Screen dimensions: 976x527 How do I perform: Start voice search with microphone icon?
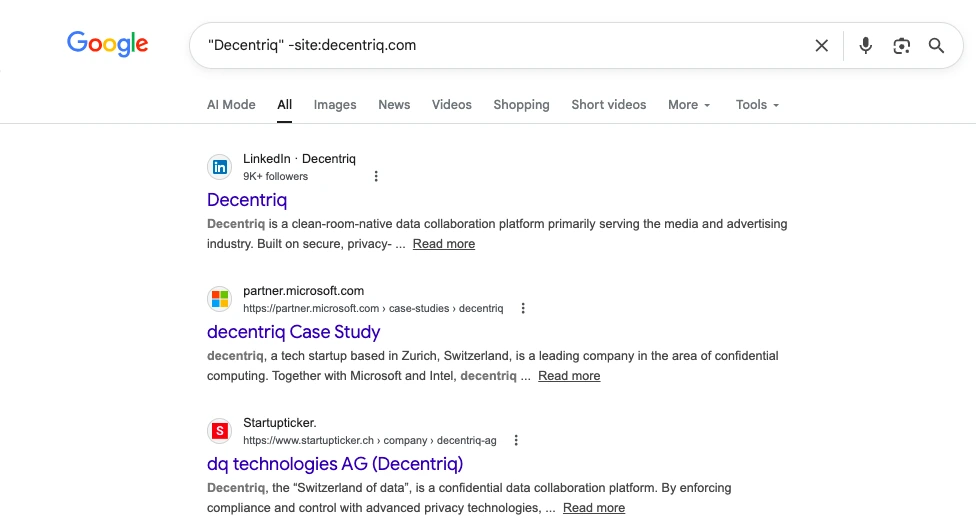click(x=865, y=45)
